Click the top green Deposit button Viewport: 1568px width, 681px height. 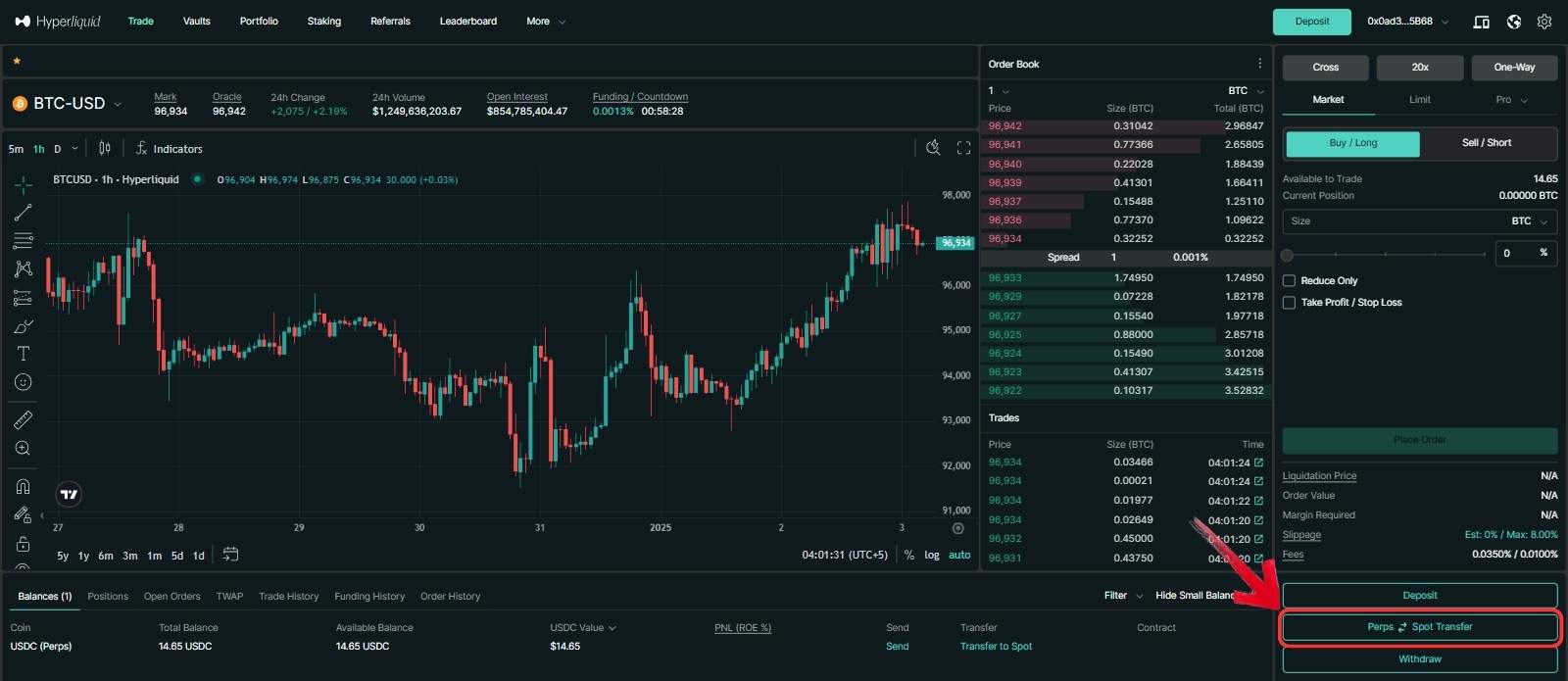pos(1312,22)
